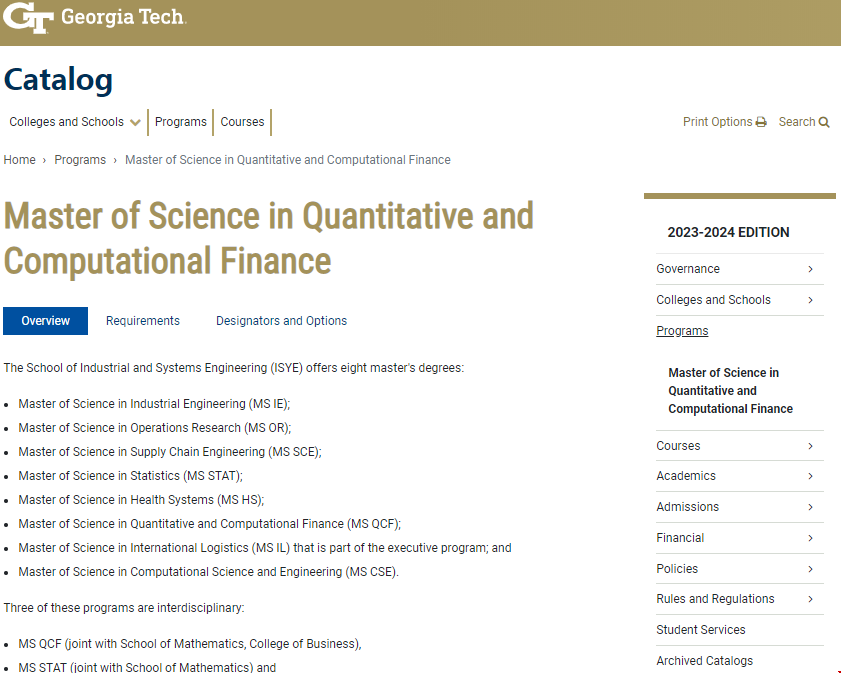Click the Georgia Tech logo
This screenshot has height=673, width=841.
tap(94, 18)
